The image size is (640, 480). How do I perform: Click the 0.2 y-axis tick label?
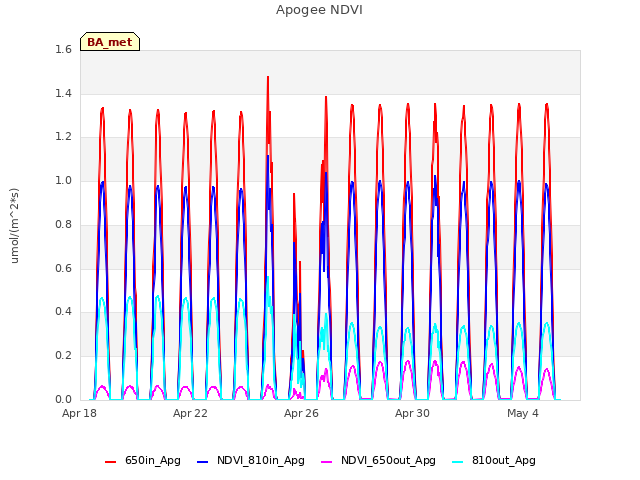(x=63, y=356)
